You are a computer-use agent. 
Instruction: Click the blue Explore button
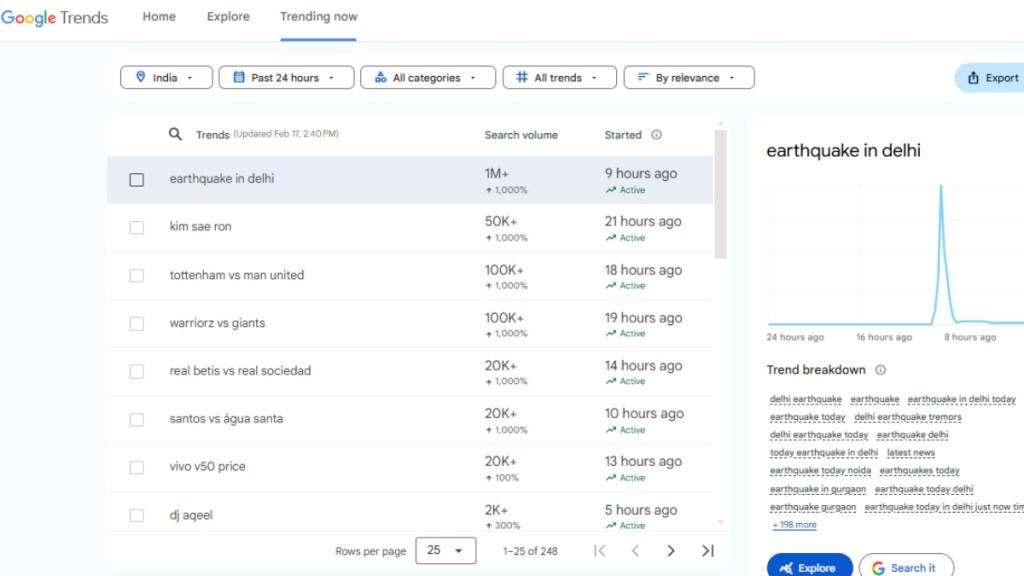809,567
